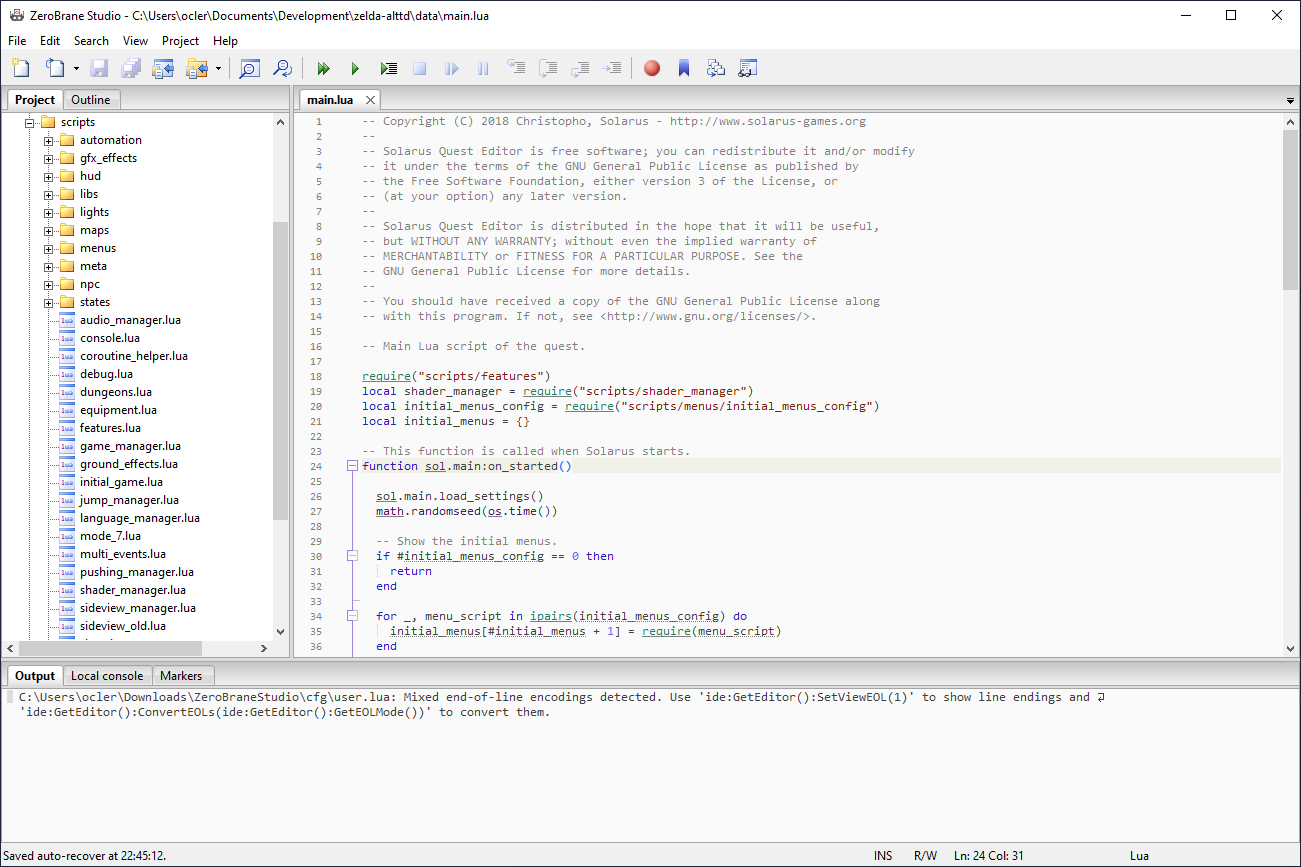
Task: Open the File menu
Action: tap(17, 41)
